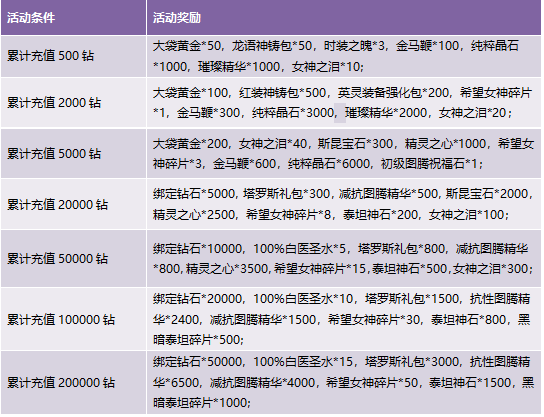
Task: Select the 累计充值 50000 钻 condition cell
Action: 73,258
